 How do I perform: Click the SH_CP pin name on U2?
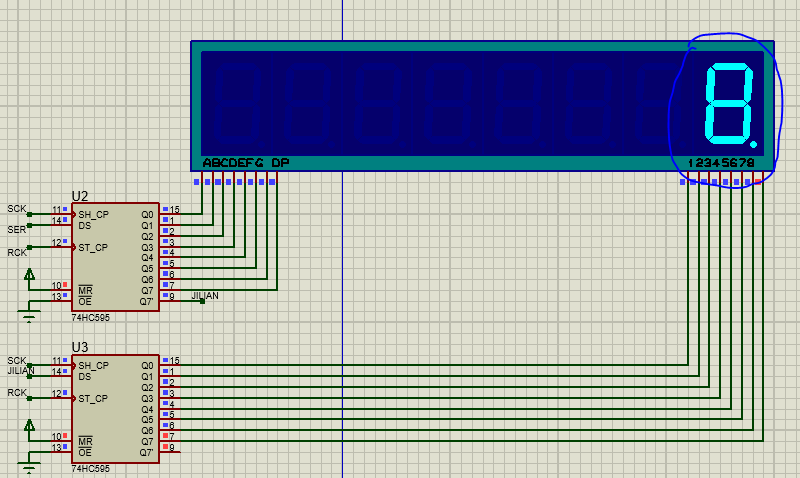click(93, 214)
